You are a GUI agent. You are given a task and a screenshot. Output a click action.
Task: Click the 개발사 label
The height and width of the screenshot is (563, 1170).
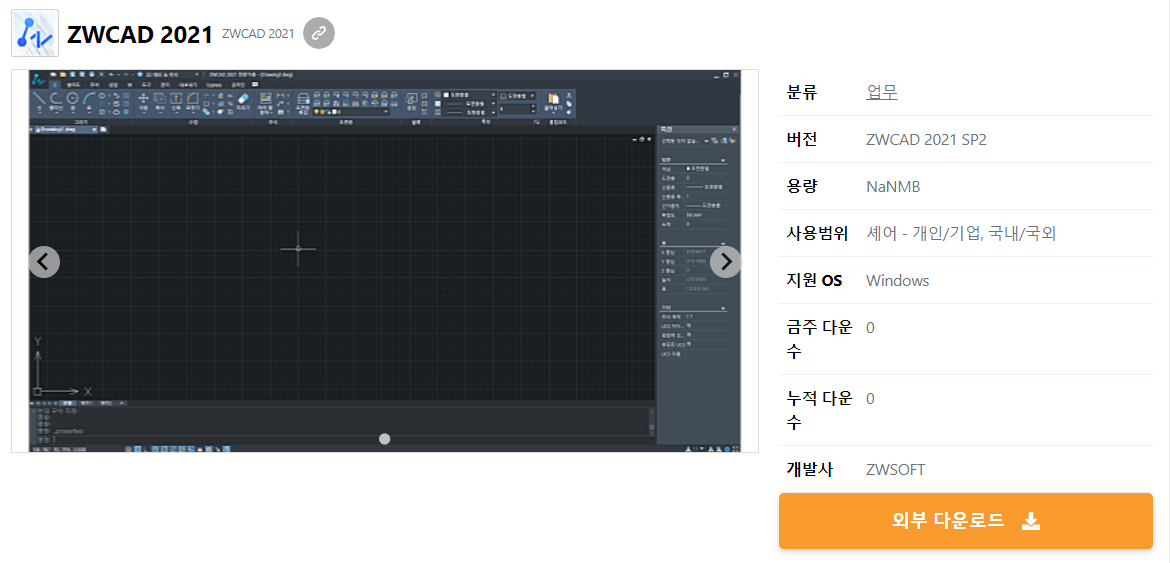pyautogui.click(x=810, y=469)
